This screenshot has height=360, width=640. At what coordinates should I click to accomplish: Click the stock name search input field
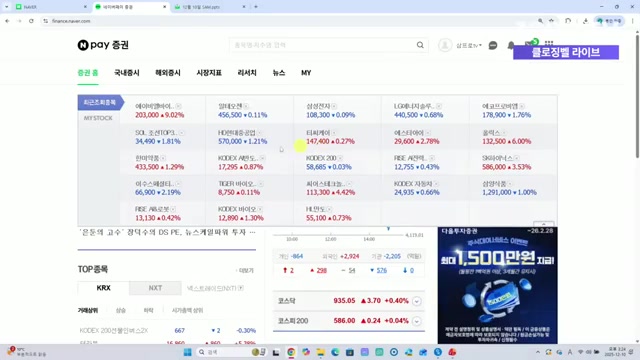tap(322, 45)
